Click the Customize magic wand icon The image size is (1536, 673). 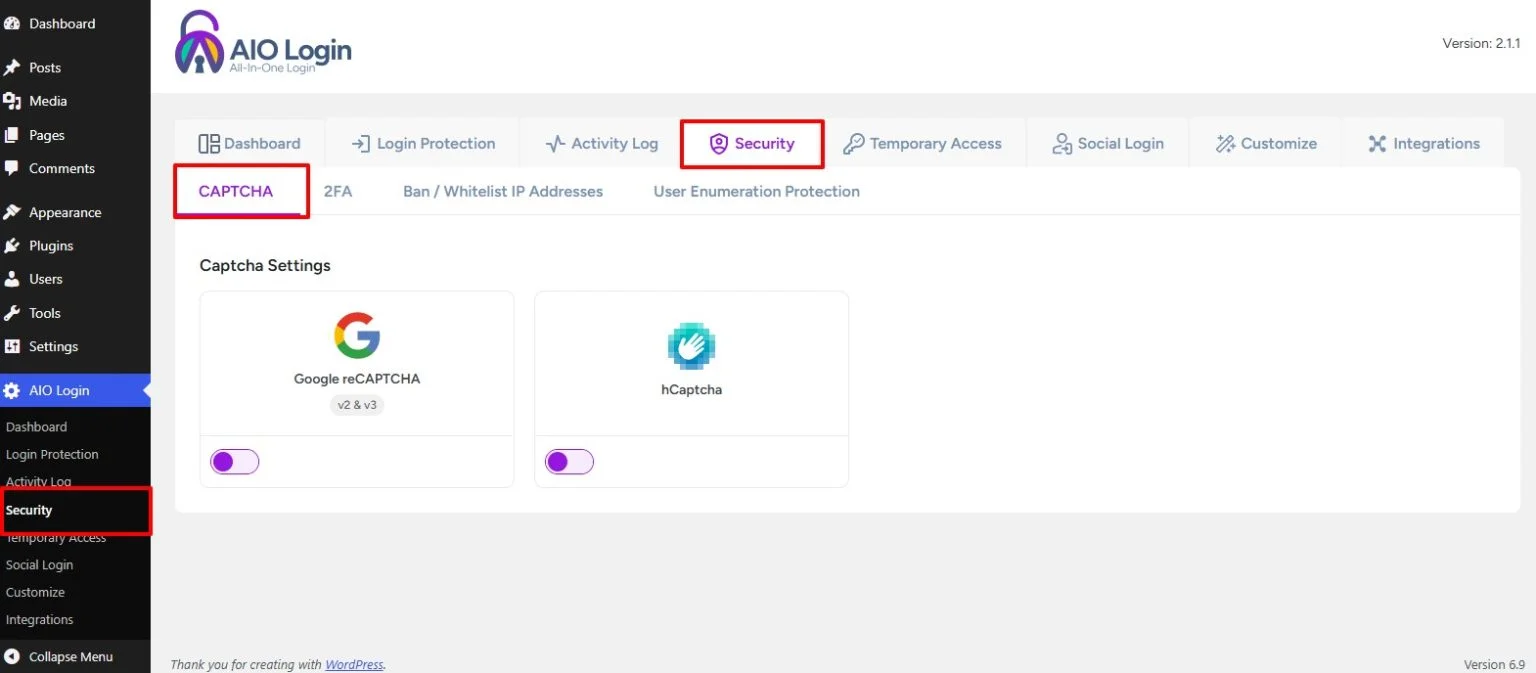pyautogui.click(x=1225, y=144)
